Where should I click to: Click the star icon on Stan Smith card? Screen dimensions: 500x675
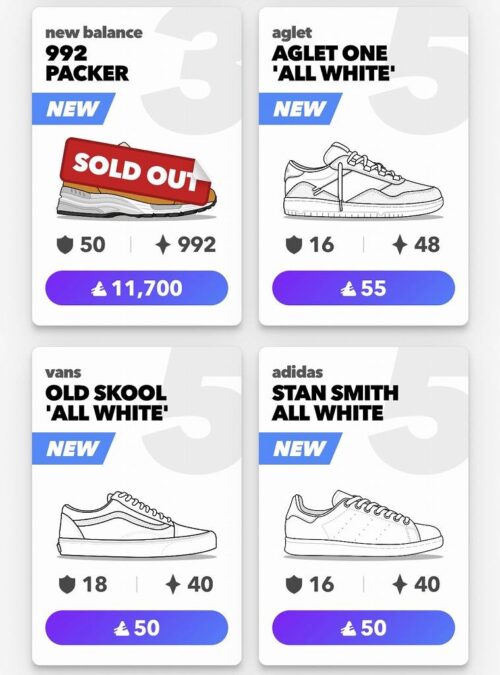(400, 584)
